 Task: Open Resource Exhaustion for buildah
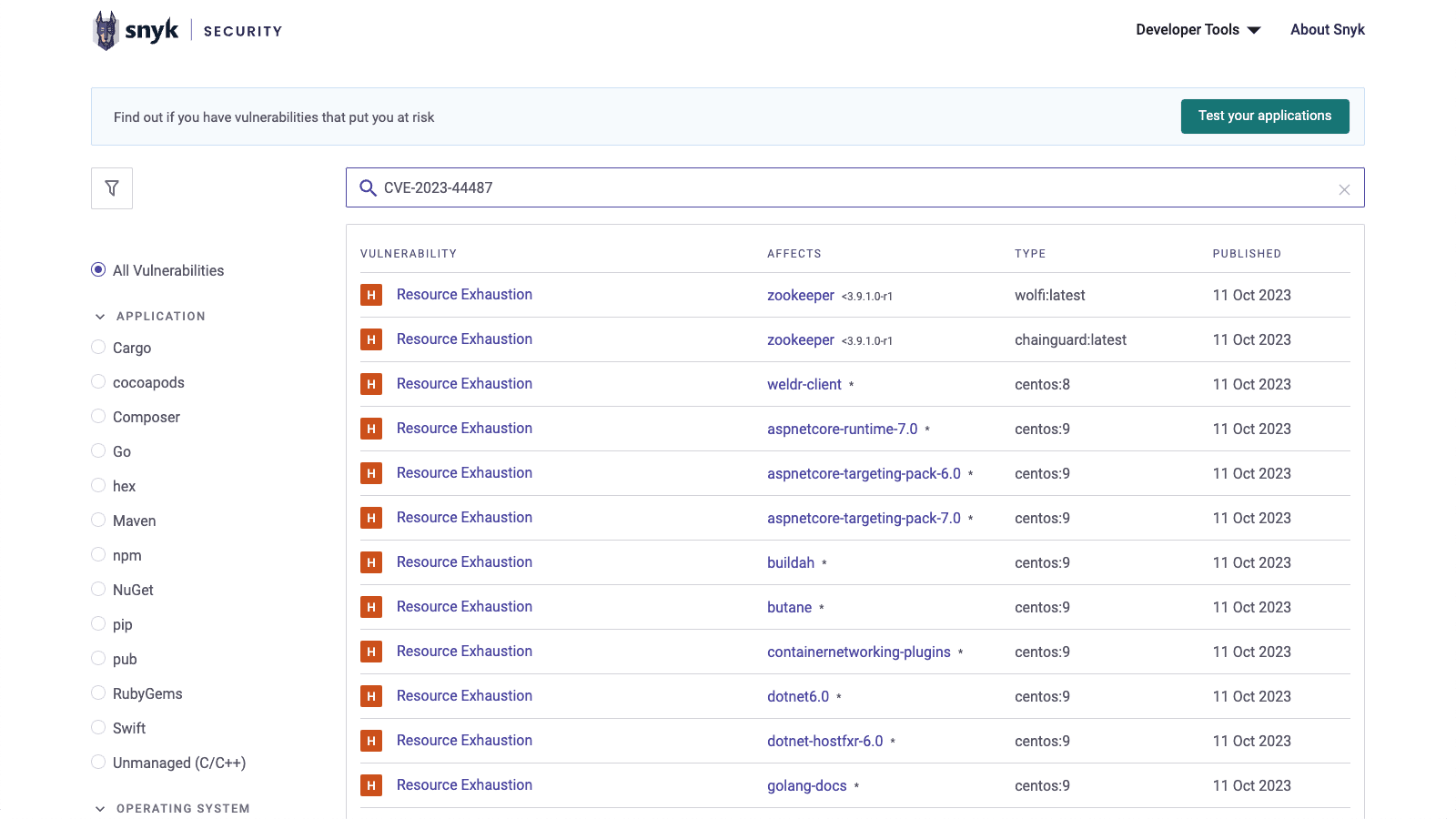464,562
